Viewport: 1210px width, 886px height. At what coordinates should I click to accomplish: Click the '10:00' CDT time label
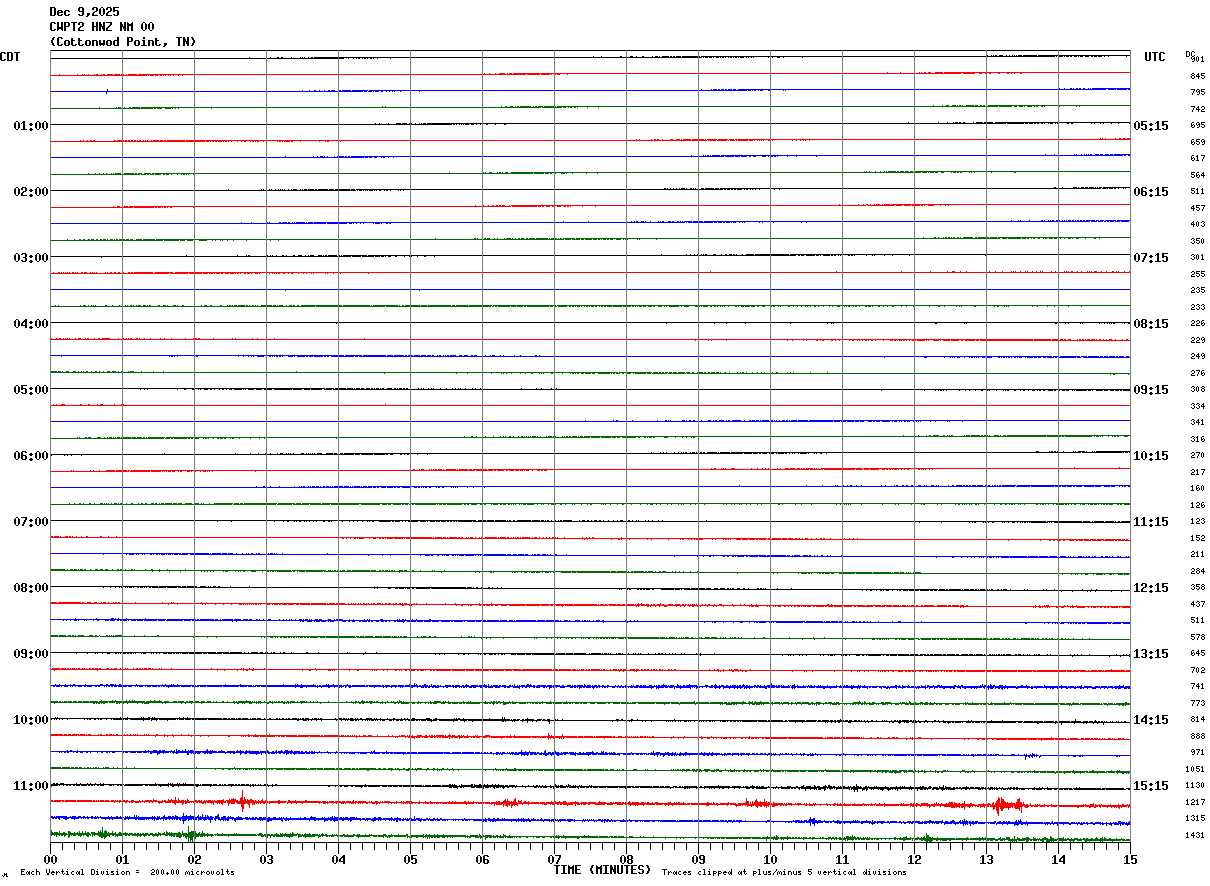pos(31,720)
